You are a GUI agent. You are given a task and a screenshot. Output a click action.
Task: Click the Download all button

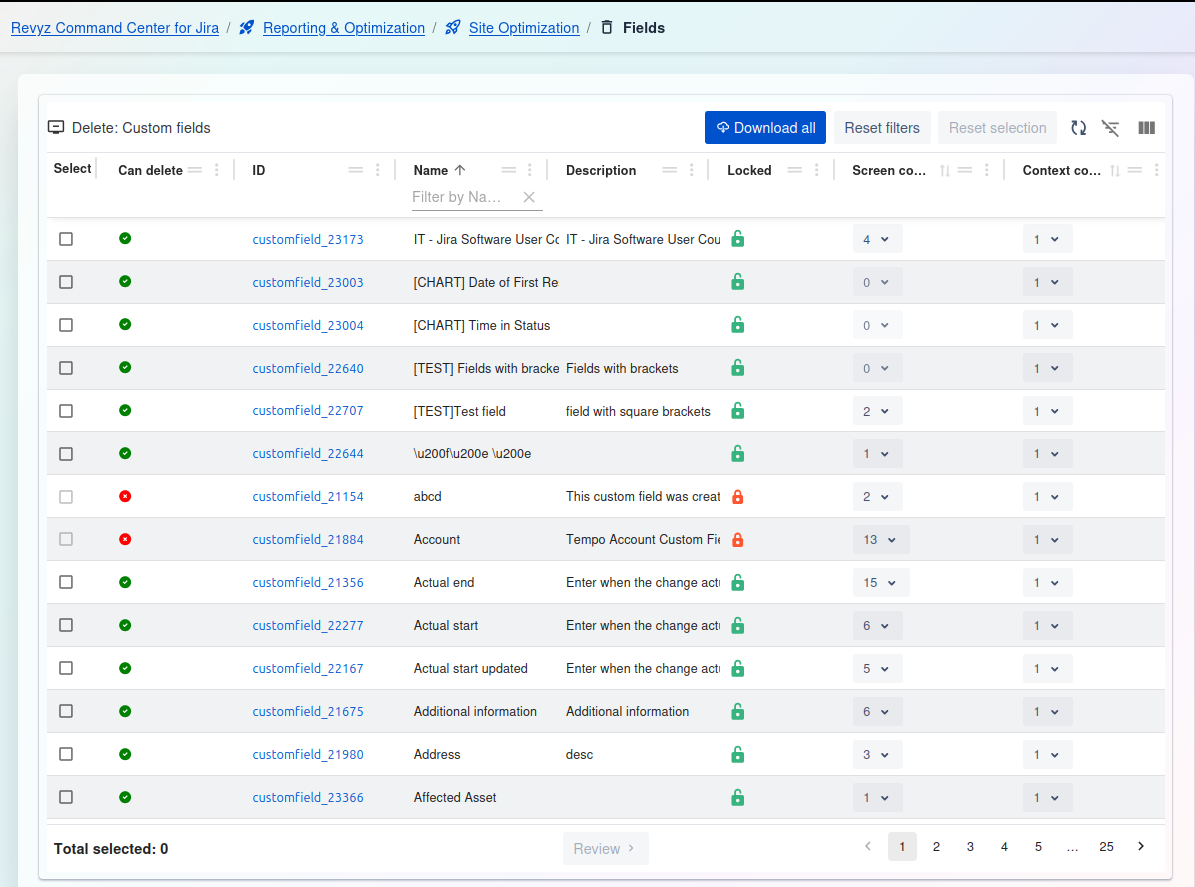pyautogui.click(x=765, y=128)
